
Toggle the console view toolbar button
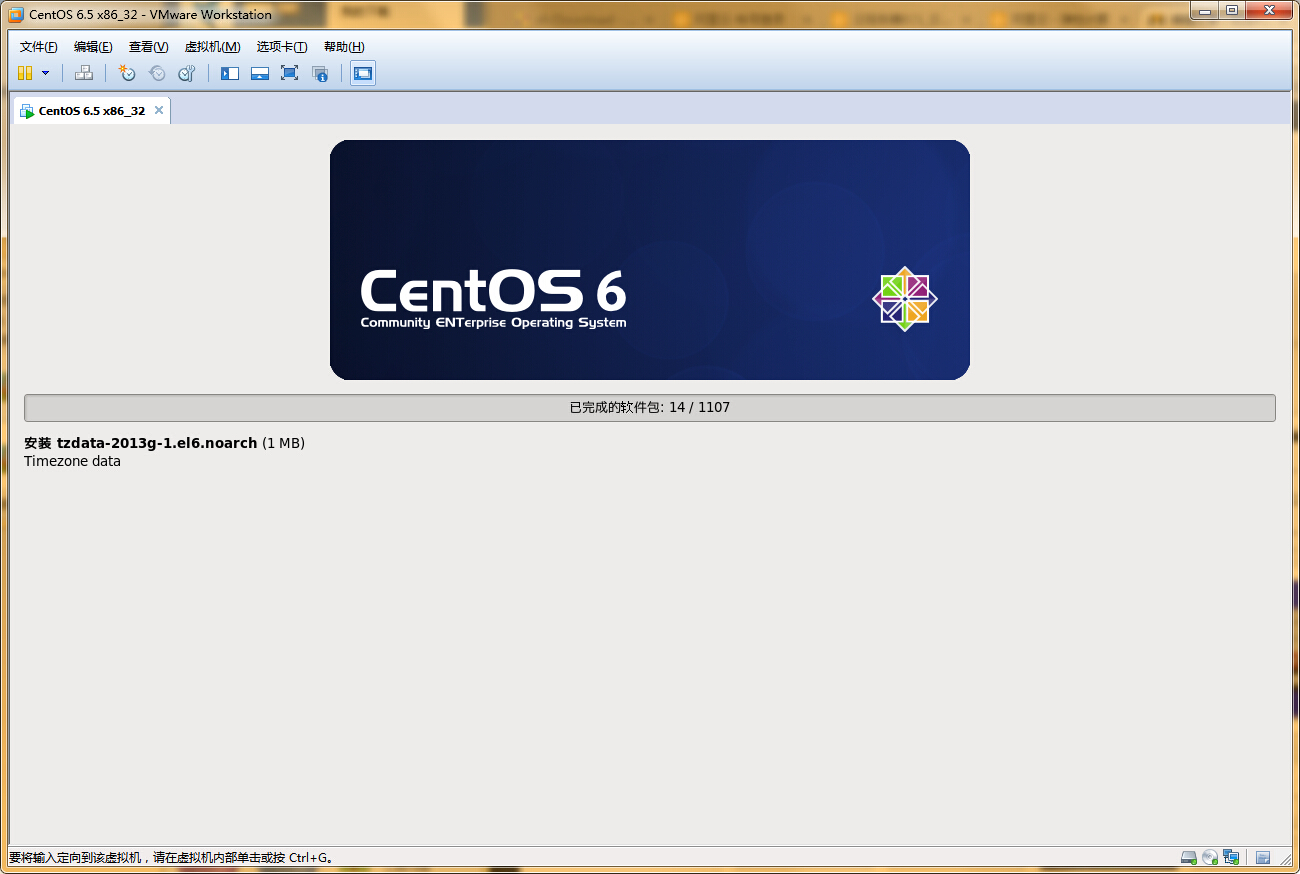(x=363, y=73)
